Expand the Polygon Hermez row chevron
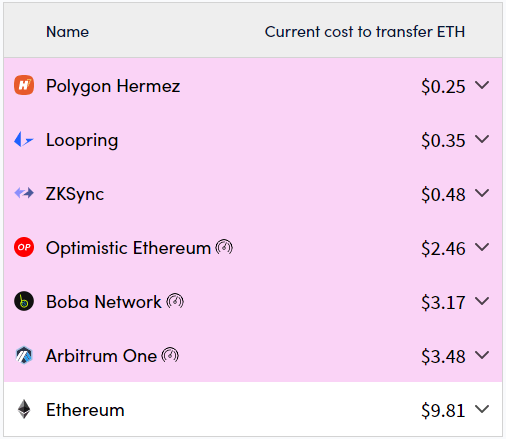Screen dimensions: 506x439 click(x=482, y=85)
